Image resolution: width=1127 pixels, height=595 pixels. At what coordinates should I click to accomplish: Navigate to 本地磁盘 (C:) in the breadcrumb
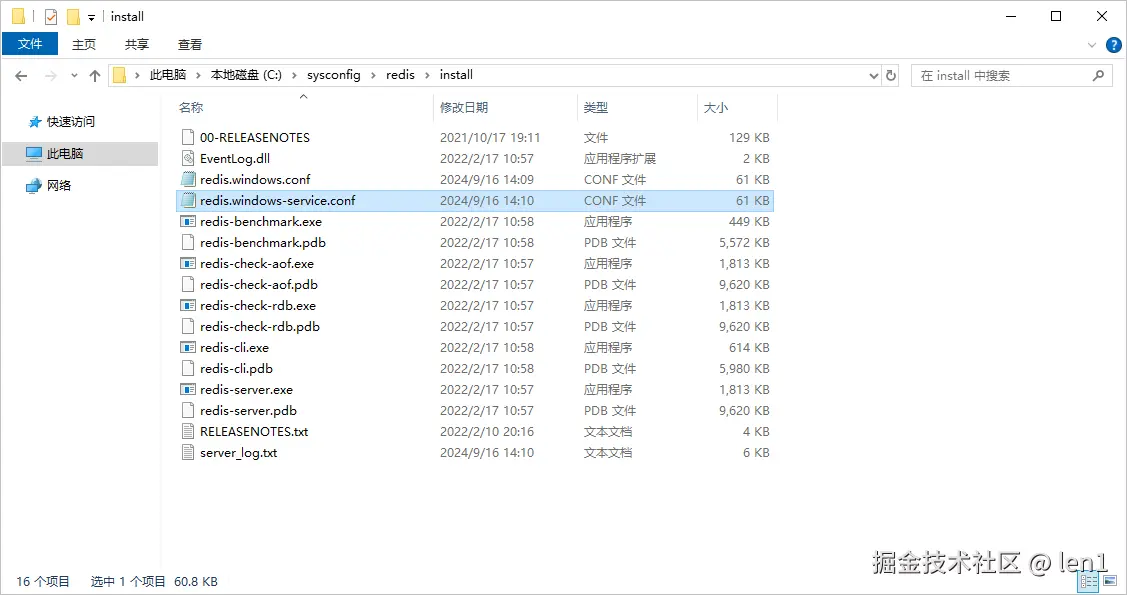click(246, 75)
